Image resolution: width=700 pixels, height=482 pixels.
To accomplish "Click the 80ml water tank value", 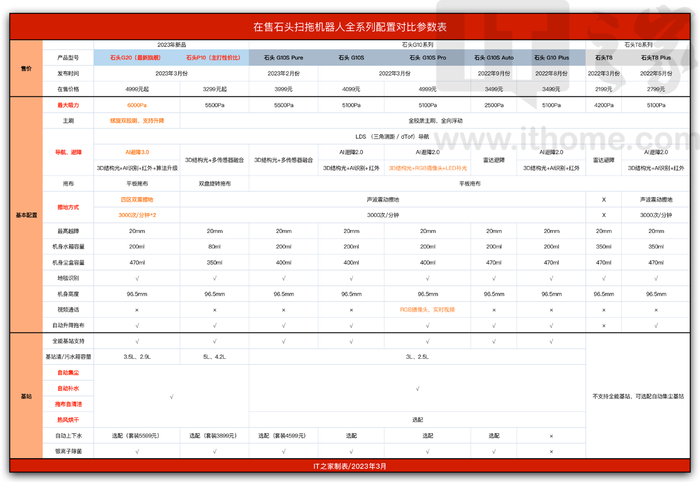I will coord(214,246).
